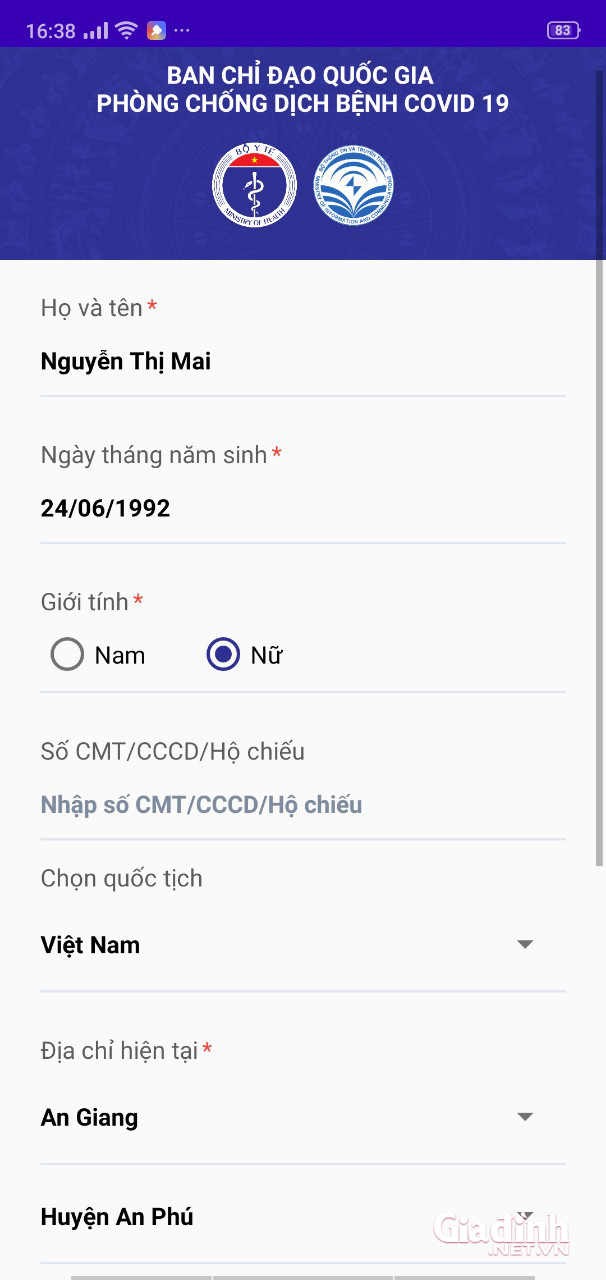Viewport: 606px width, 1280px height.
Task: Tap the Wi-Fi status icon
Action: (126, 30)
